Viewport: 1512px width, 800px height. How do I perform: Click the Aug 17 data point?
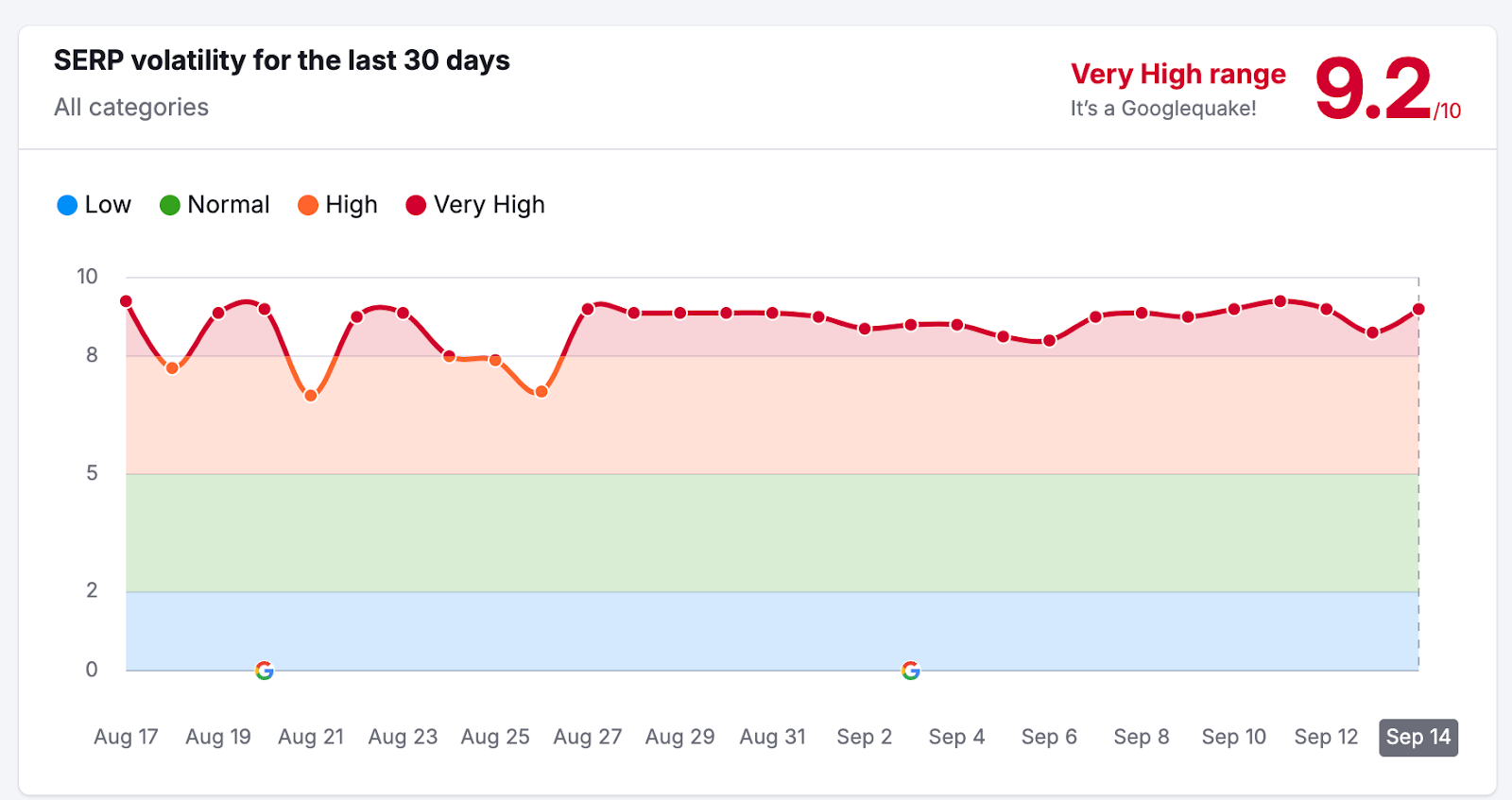point(127,301)
